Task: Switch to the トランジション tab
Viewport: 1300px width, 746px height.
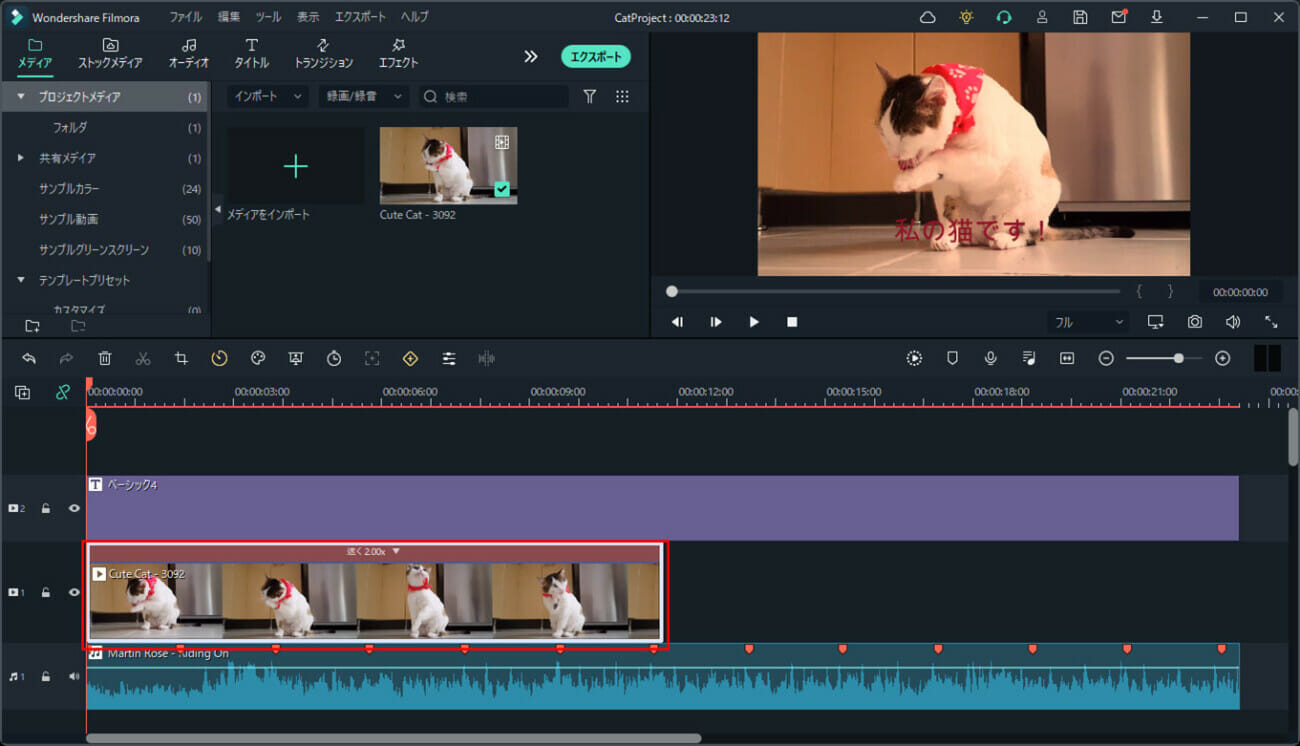Action: click(323, 54)
